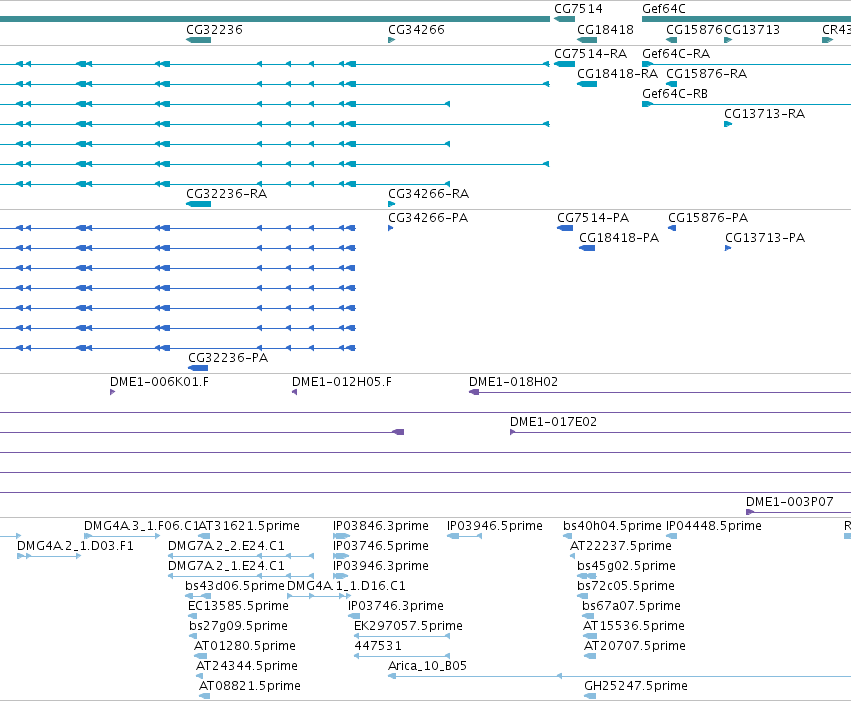Screen dimensions: 851x701
Task: Select transcript Gef64C-RB
Action: click(675, 94)
